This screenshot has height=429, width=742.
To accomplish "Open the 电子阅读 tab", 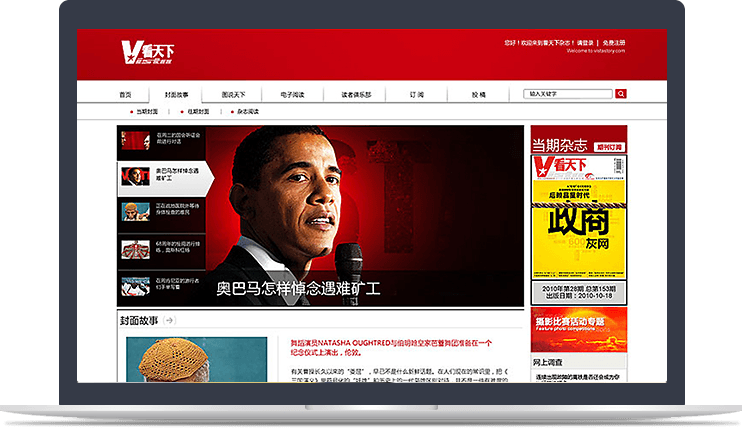I will point(292,94).
